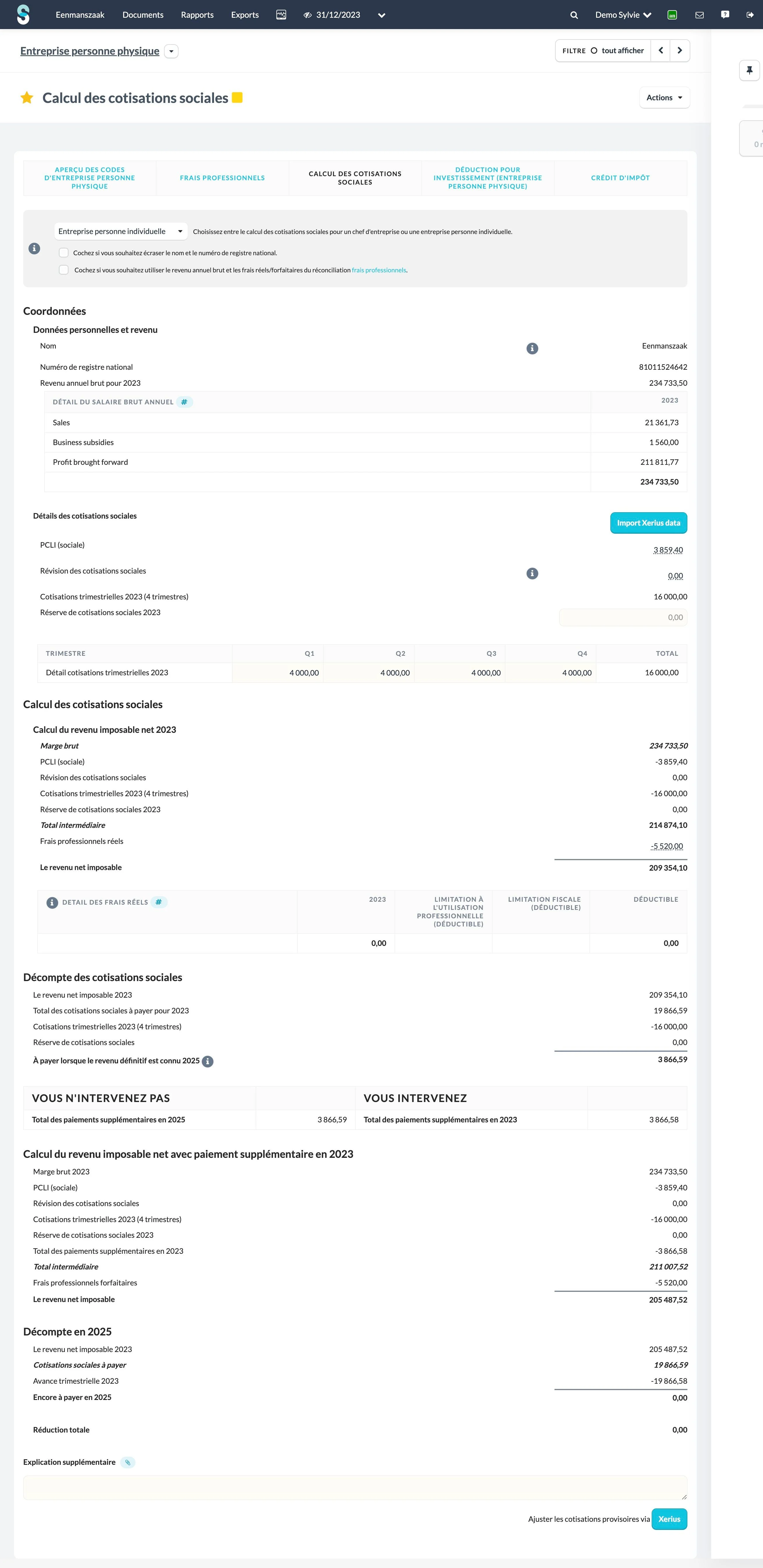Click 'Encore à payer en 2025' label
Image resolution: width=763 pixels, height=1568 pixels.
72,1398
